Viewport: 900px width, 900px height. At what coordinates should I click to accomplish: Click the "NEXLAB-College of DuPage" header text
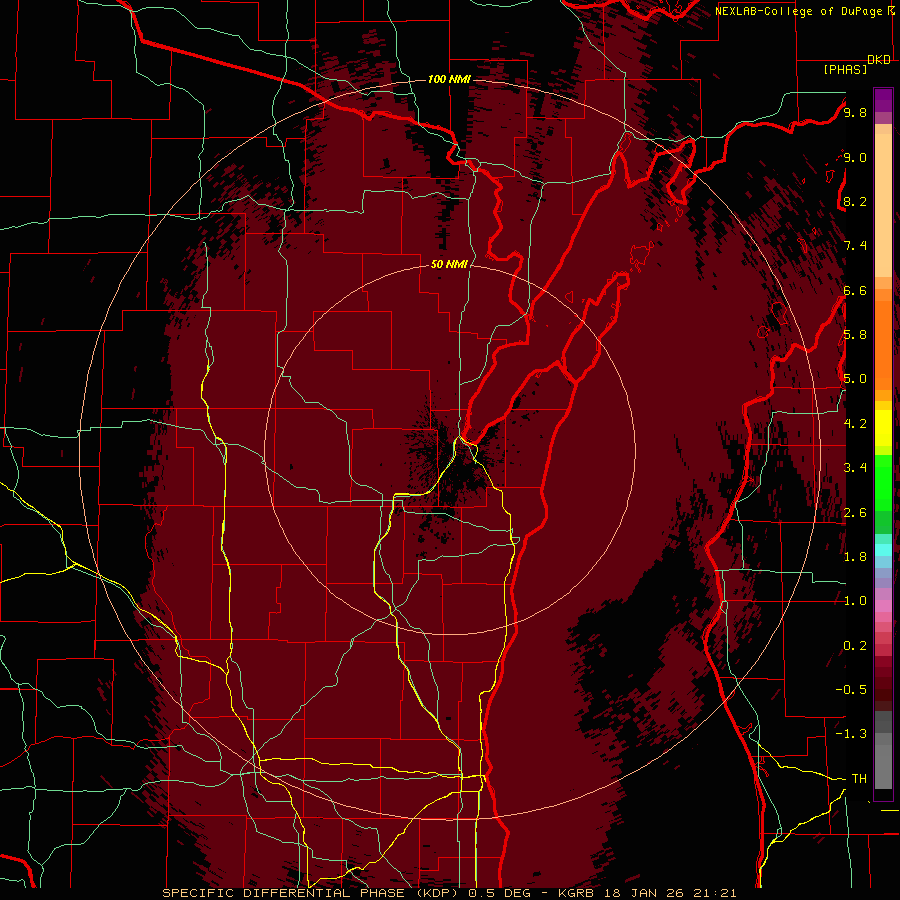tap(798, 11)
